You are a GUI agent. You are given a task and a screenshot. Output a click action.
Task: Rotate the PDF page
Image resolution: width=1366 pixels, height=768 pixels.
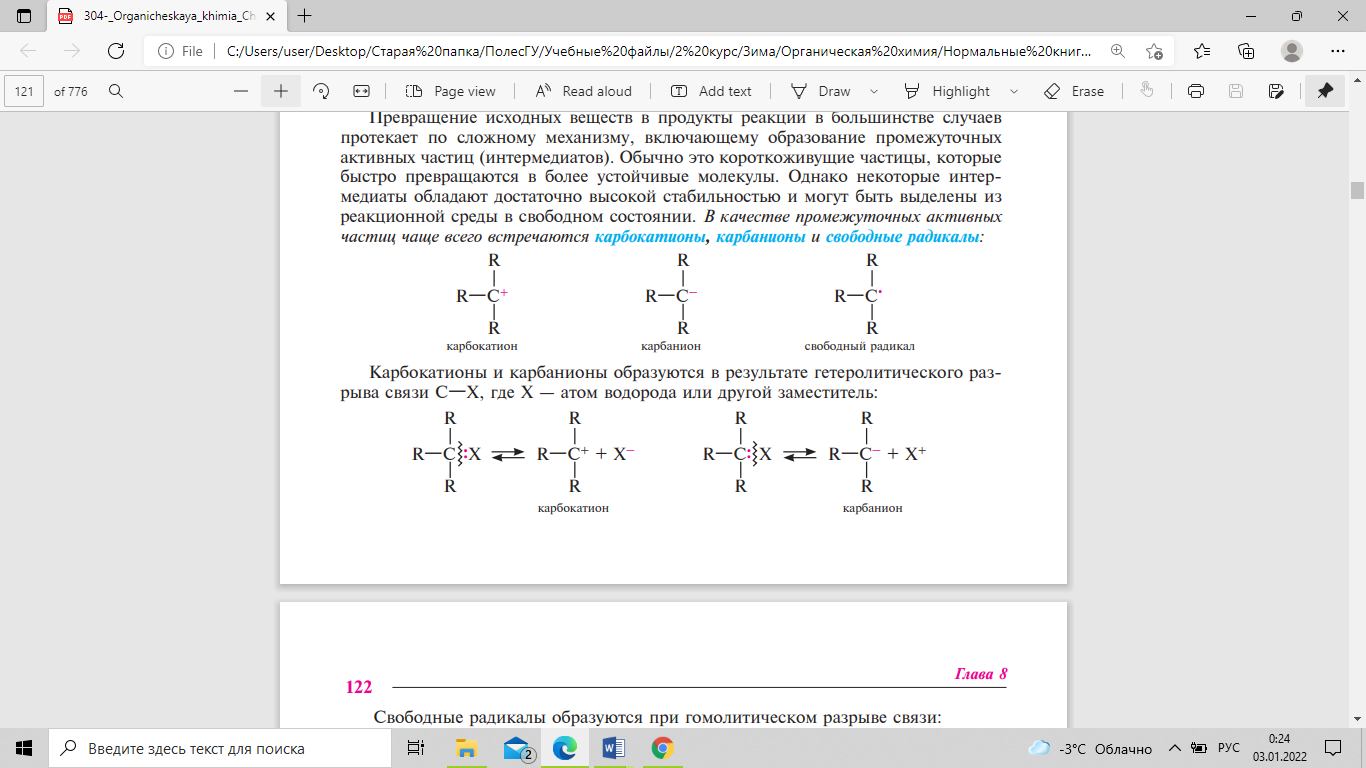click(321, 91)
